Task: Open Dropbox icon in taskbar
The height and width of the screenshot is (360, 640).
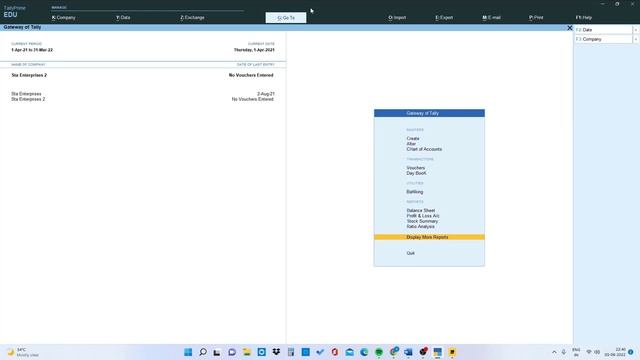Action: pos(276,352)
